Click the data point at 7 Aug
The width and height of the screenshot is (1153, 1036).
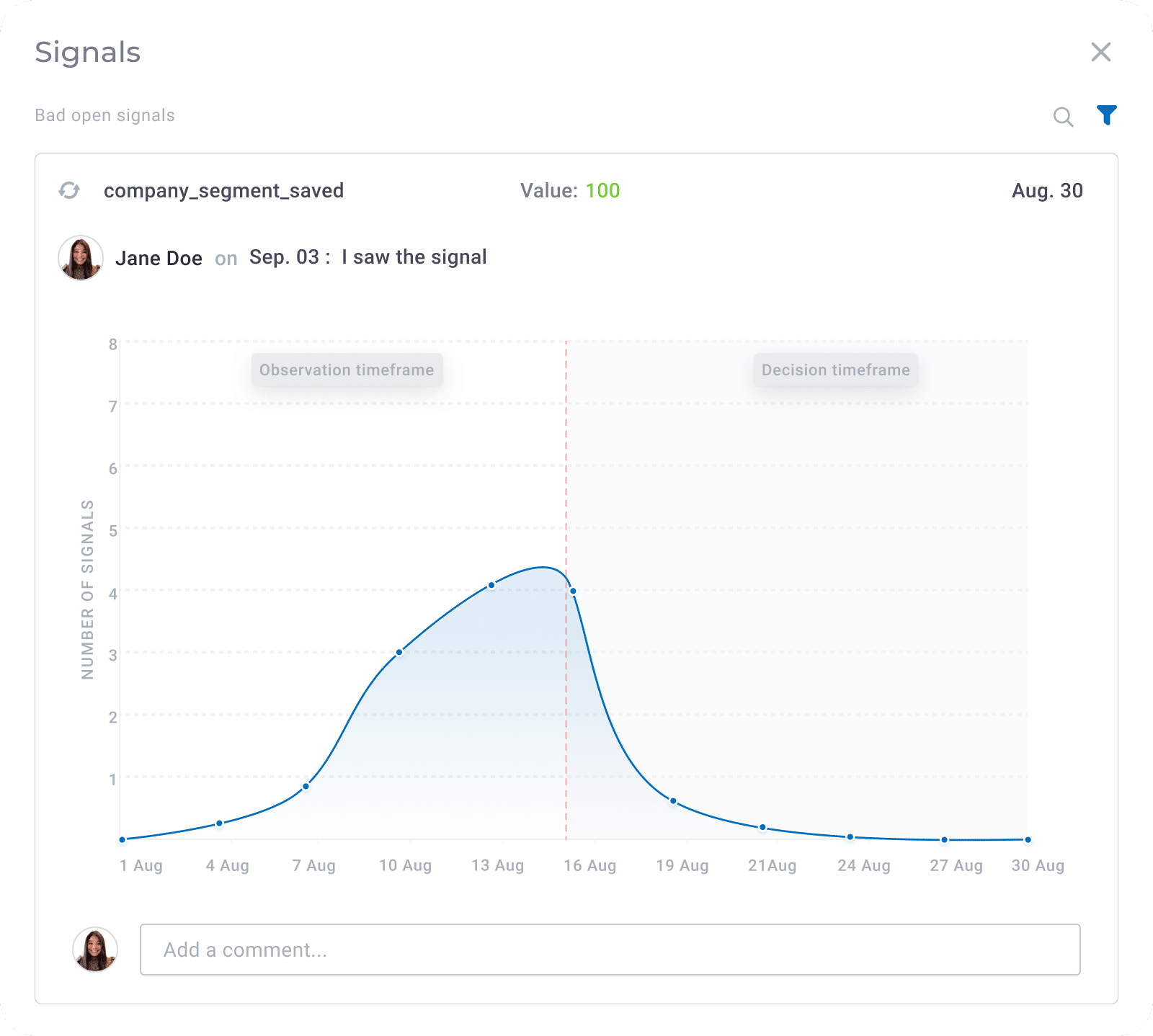tap(306, 787)
